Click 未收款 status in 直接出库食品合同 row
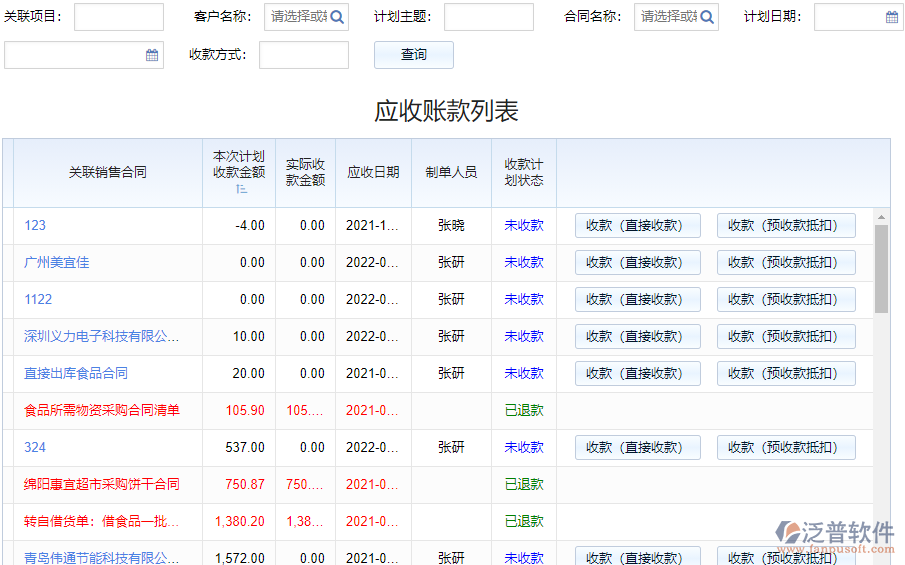The height and width of the screenshot is (565, 905). pos(524,373)
